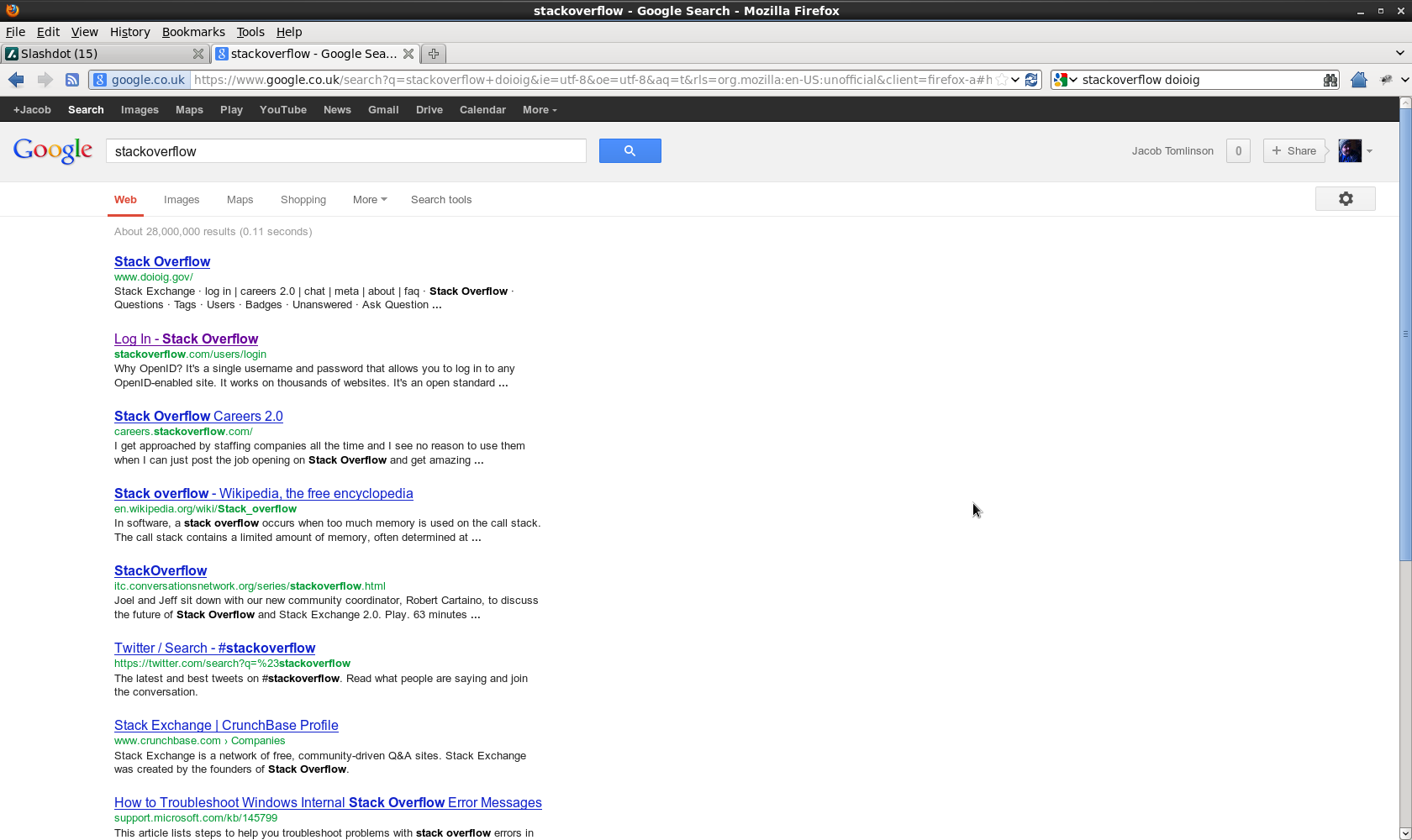Click the Google profile avatar image
The height and width of the screenshot is (840, 1412).
tap(1350, 150)
